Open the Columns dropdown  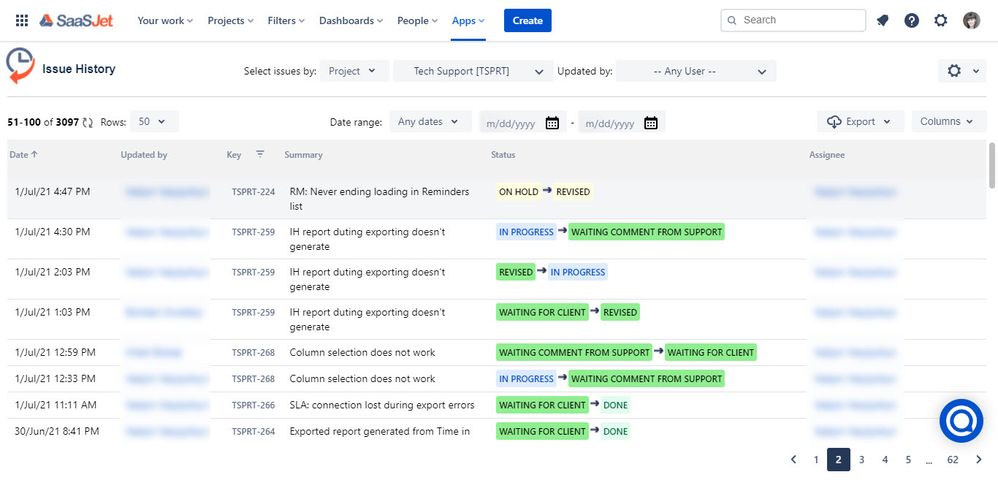949,122
